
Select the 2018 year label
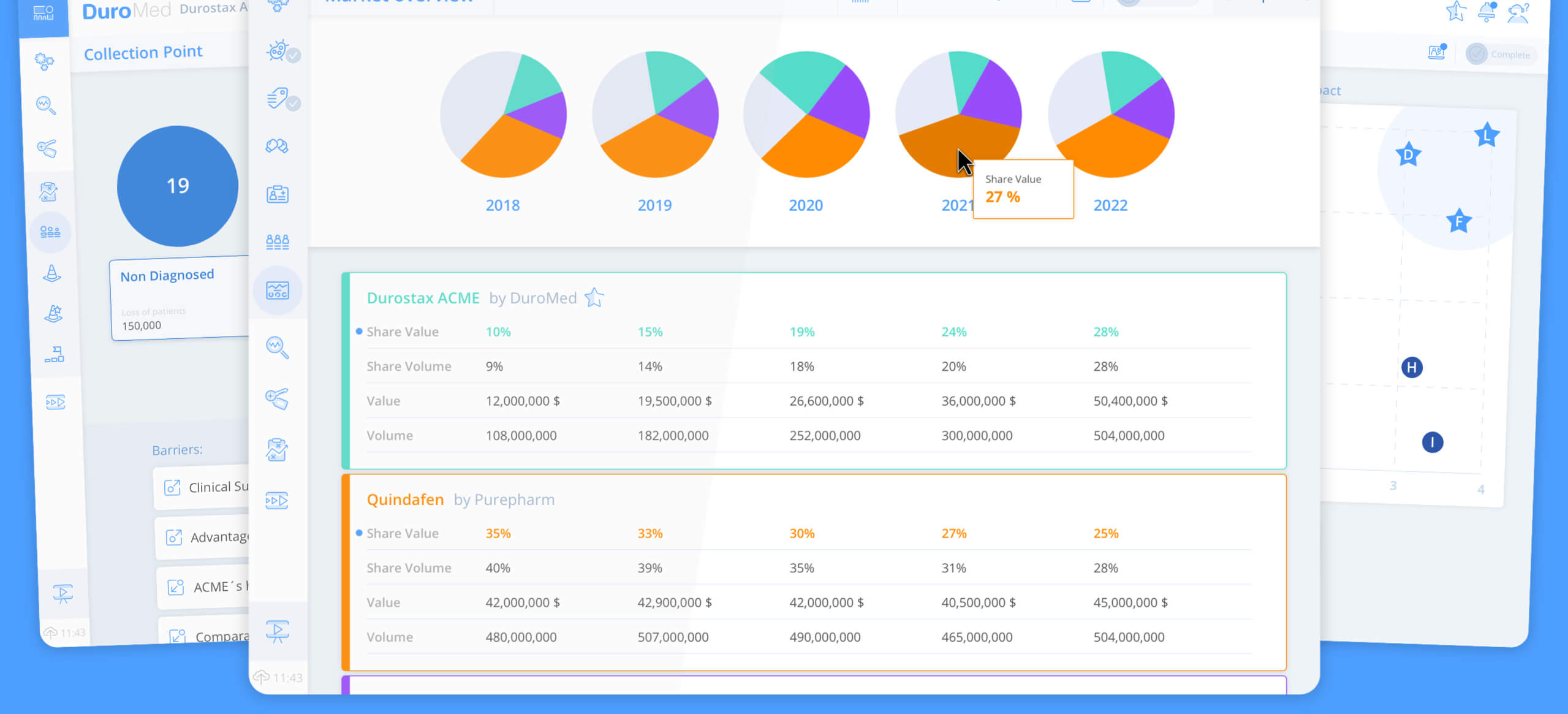pos(502,205)
